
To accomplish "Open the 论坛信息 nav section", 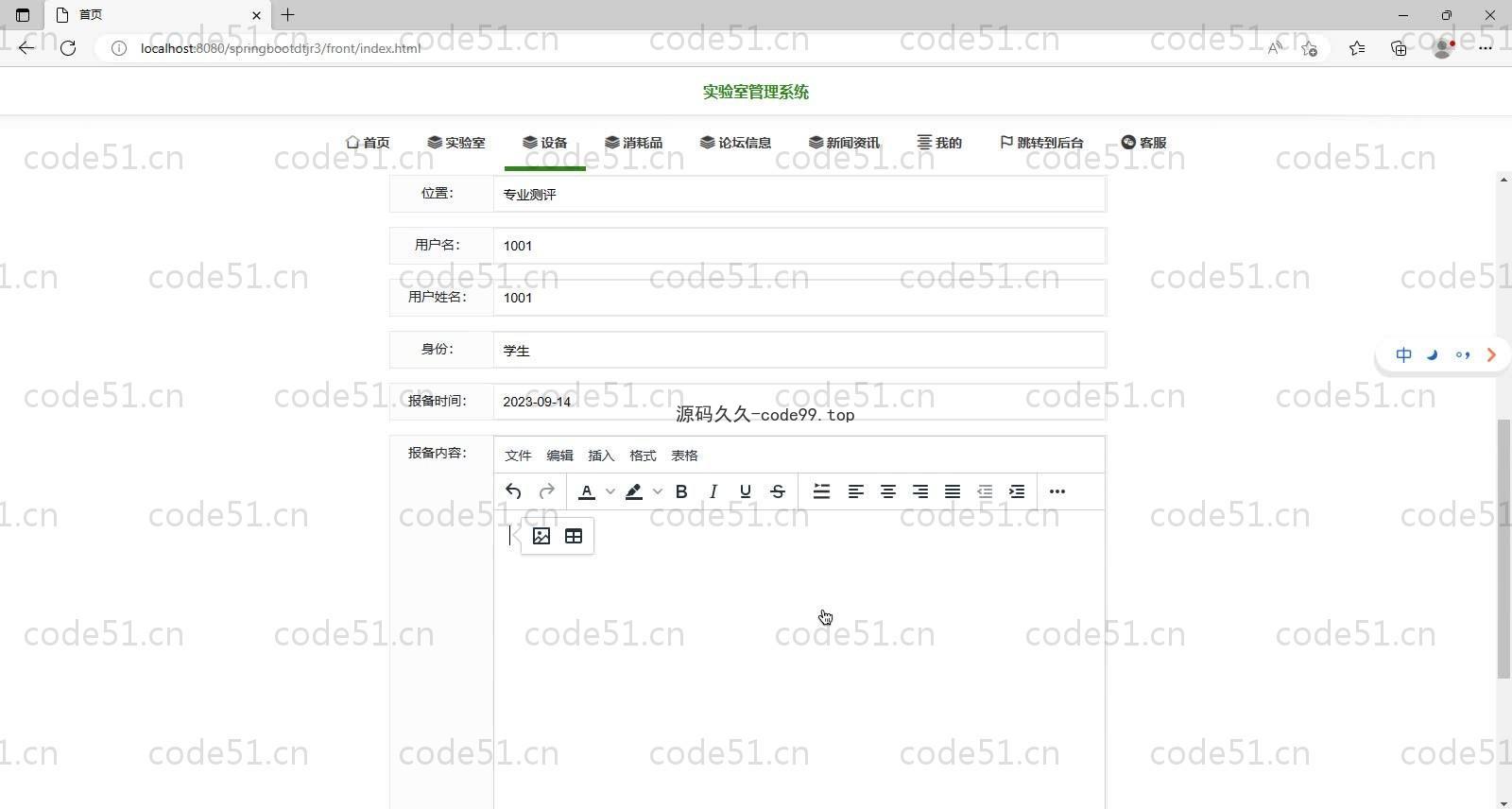I will pyautogui.click(x=736, y=143).
